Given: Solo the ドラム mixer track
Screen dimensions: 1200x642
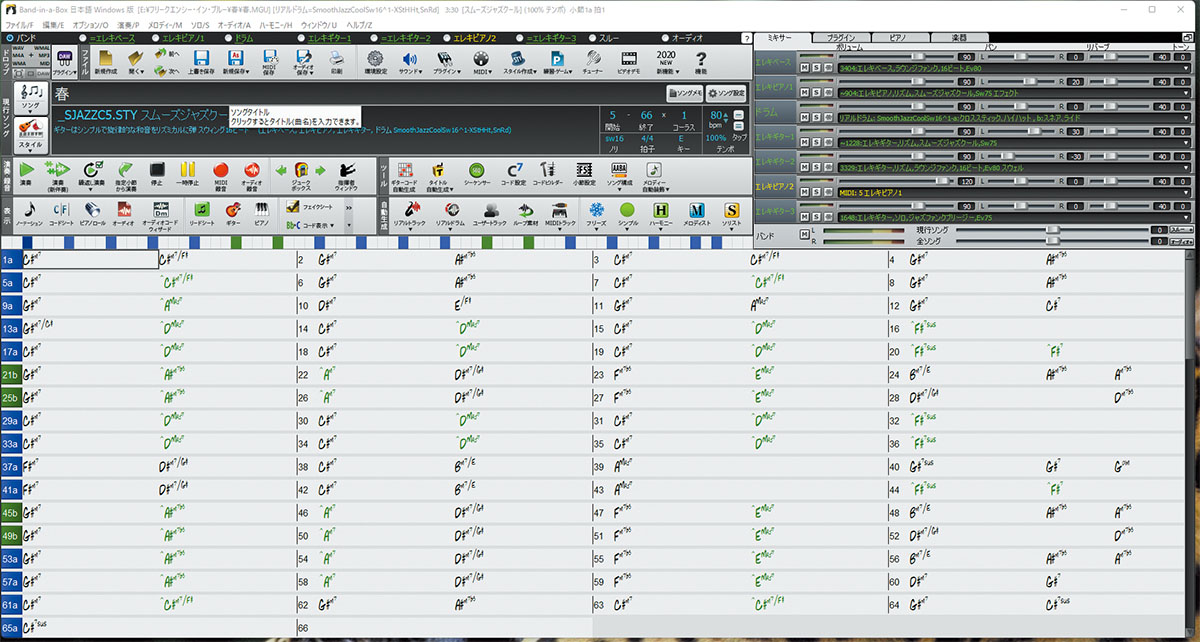Looking at the screenshot, I should 817,118.
